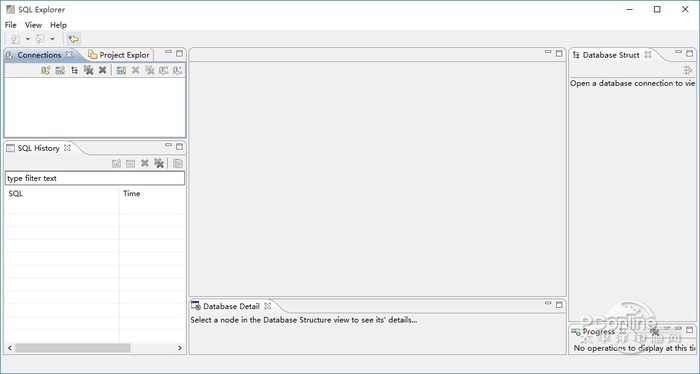700x374 pixels.
Task: Click the greyed commit icon in Connections toolbar
Action: 164,70
